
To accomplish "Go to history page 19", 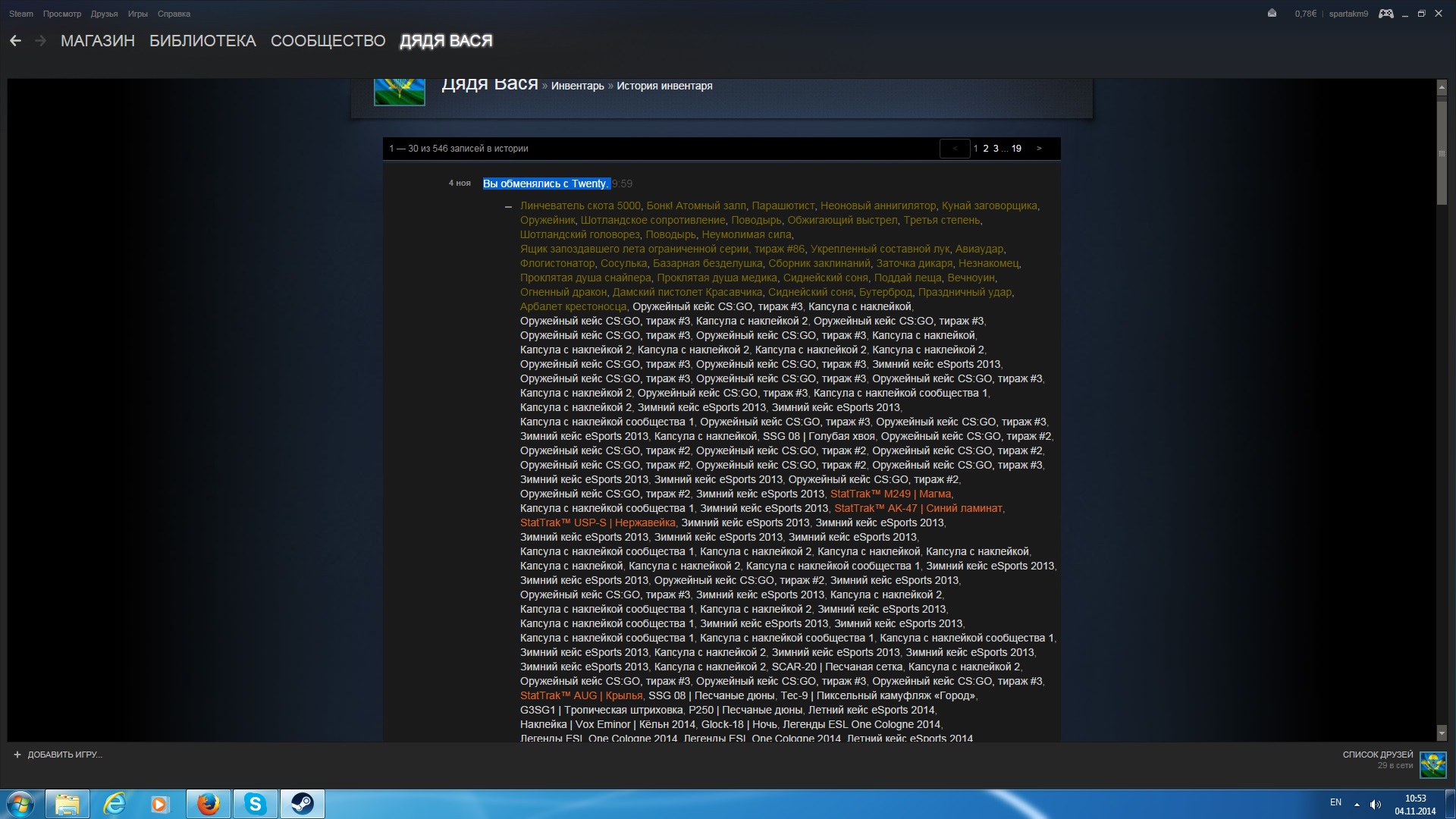I will [x=1016, y=149].
